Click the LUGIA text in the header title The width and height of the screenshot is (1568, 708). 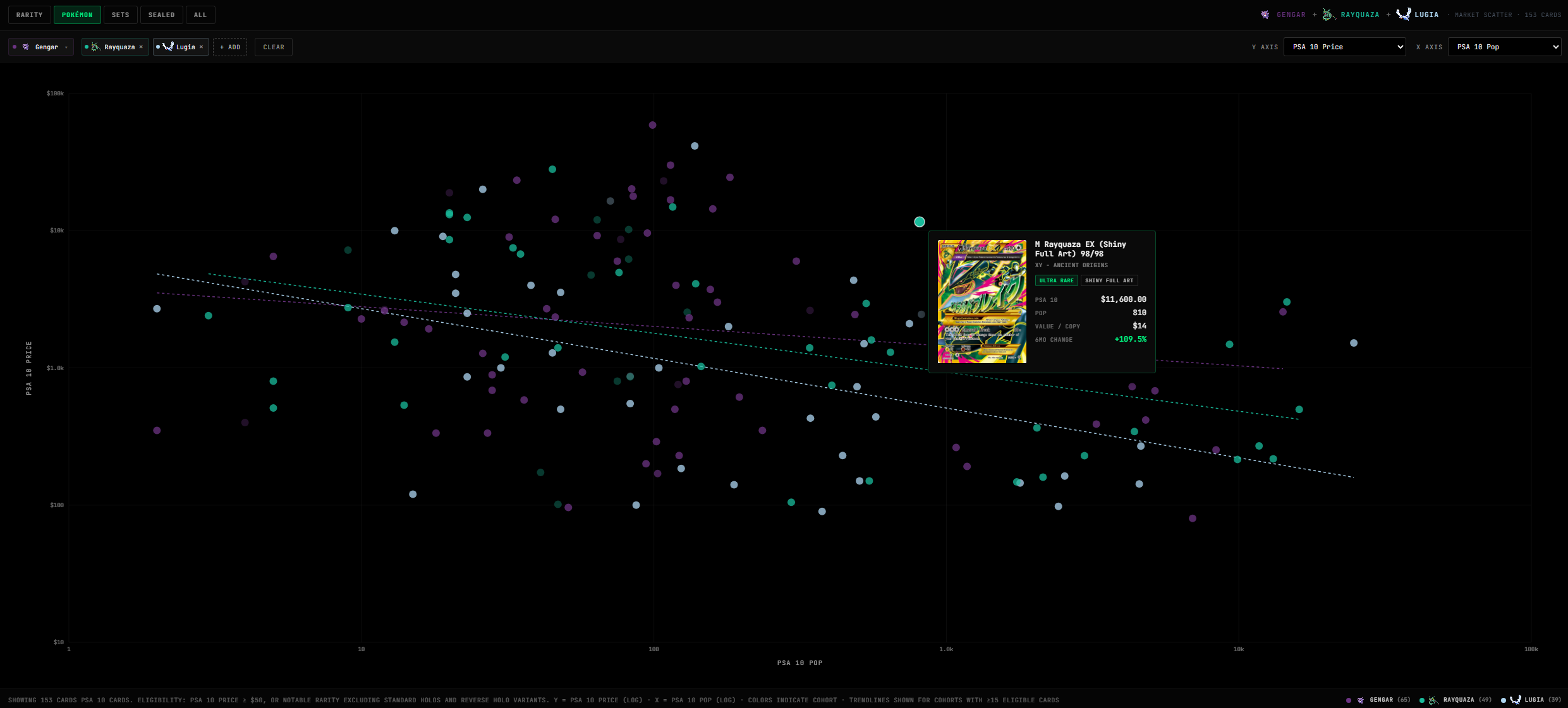tap(1426, 15)
